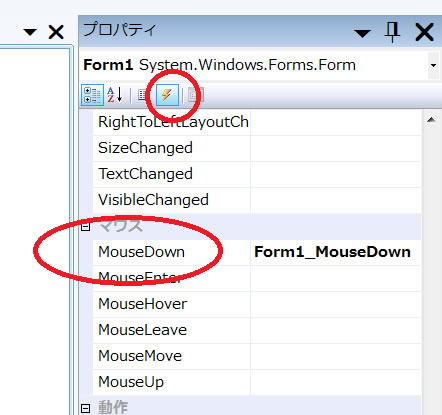This screenshot has height=415, width=442.
Task: Click the Property Pages icon
Action: coord(195,95)
